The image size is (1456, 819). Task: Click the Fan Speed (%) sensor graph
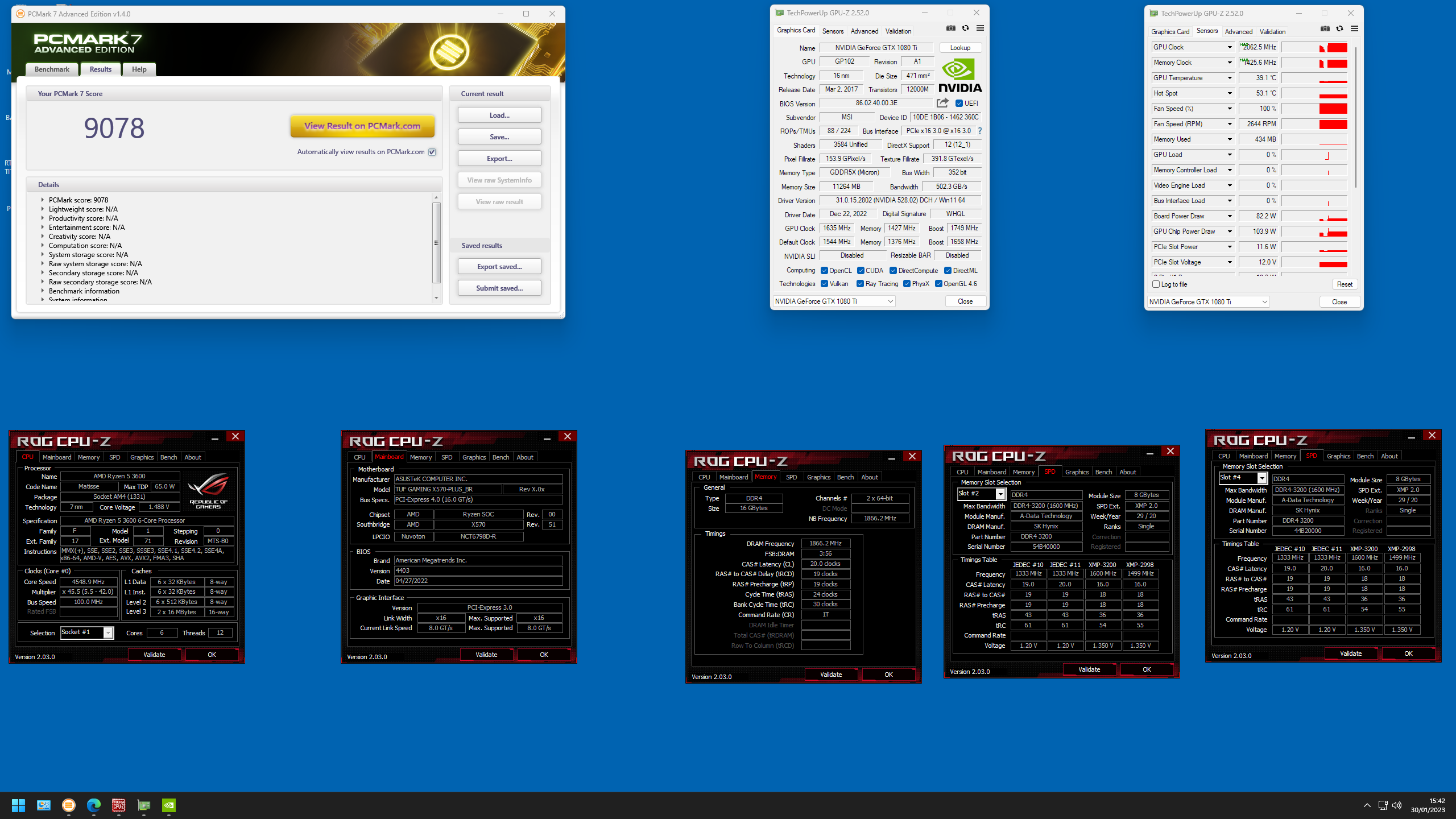coord(1314,109)
